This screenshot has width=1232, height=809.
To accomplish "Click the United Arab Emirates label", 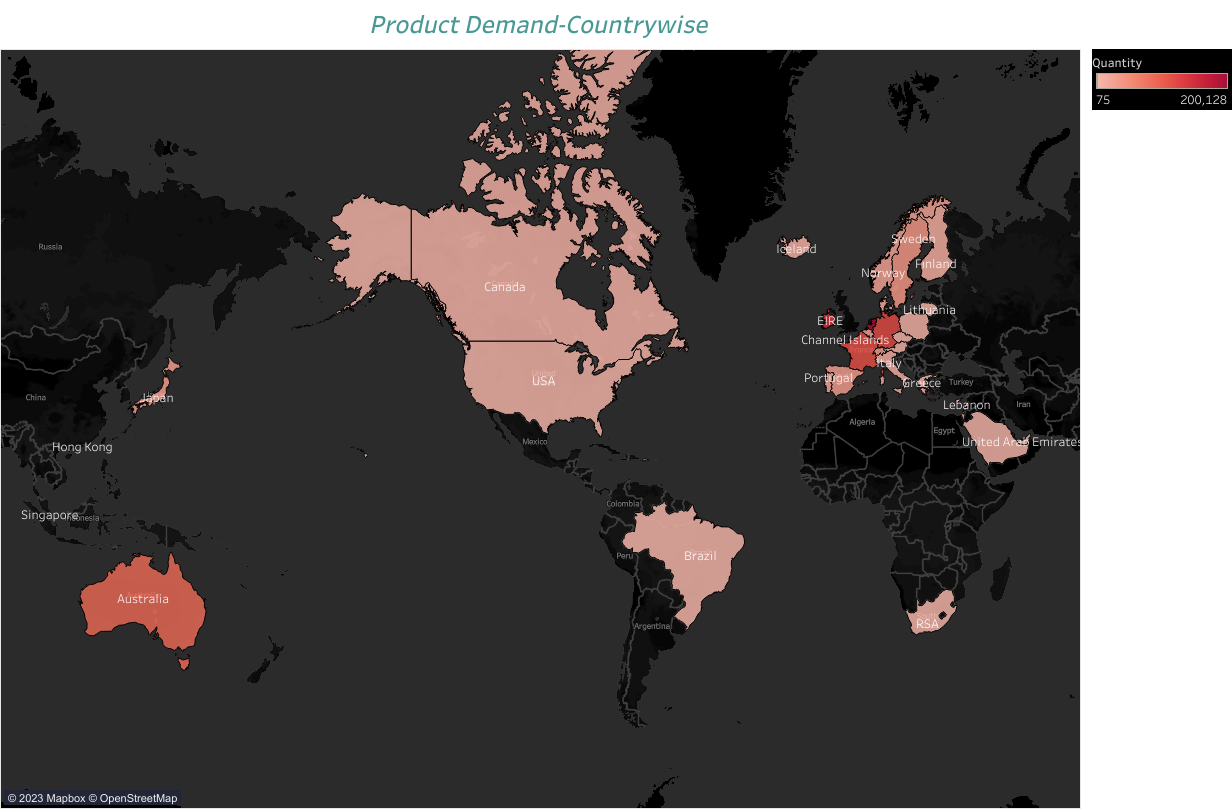I will [1021, 442].
